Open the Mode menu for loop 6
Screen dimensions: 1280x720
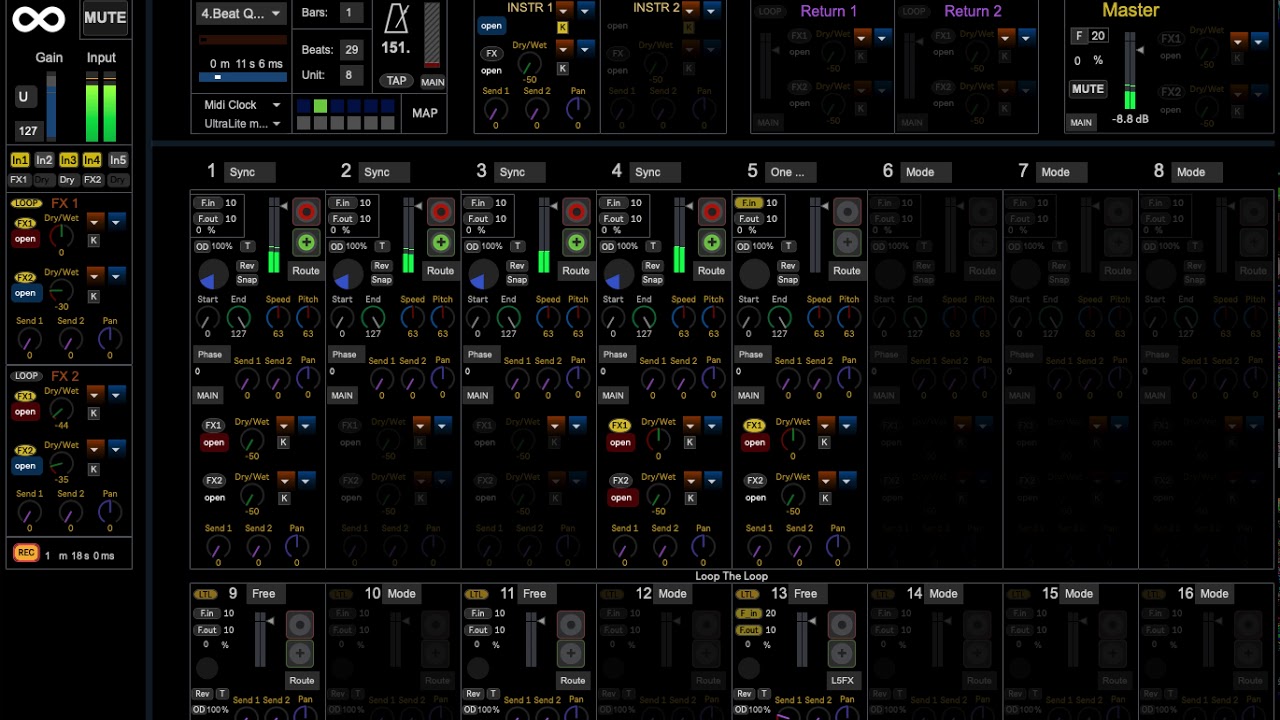tap(926, 172)
